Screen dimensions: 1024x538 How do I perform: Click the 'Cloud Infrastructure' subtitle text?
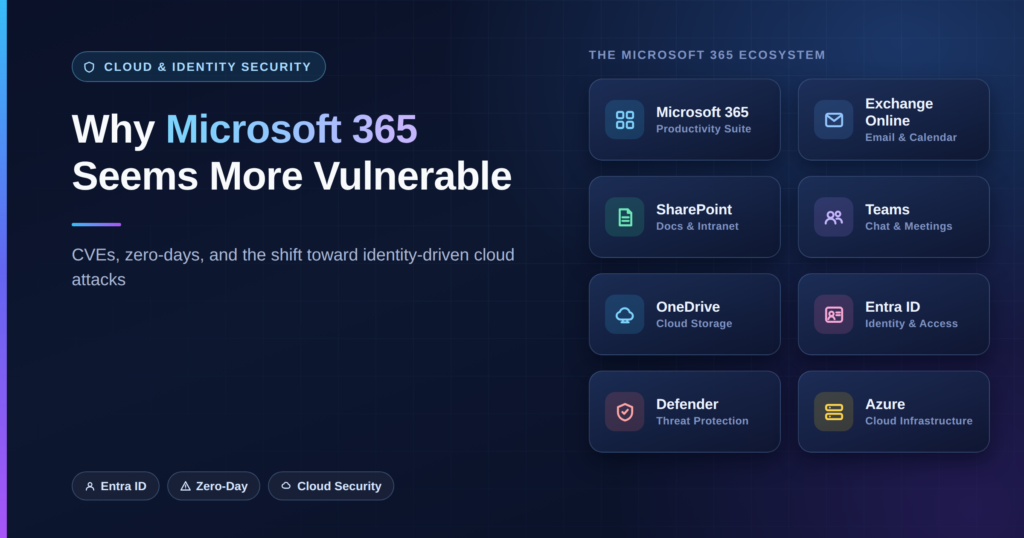[x=919, y=421]
